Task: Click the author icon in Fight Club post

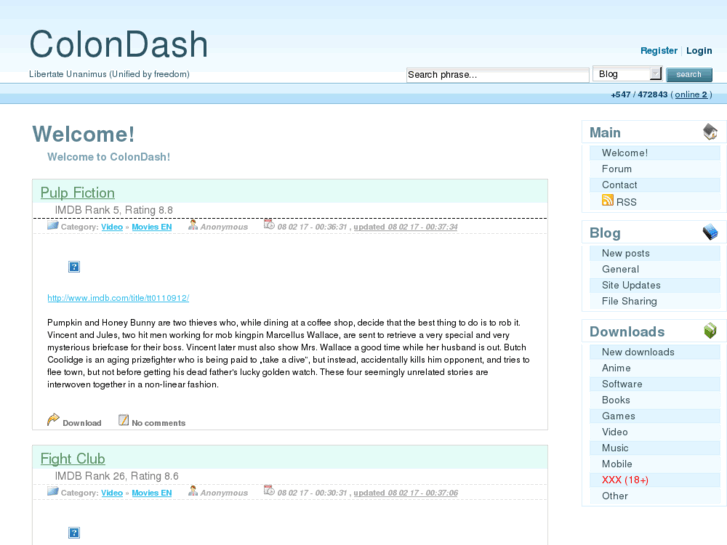Action: pyautogui.click(x=193, y=491)
